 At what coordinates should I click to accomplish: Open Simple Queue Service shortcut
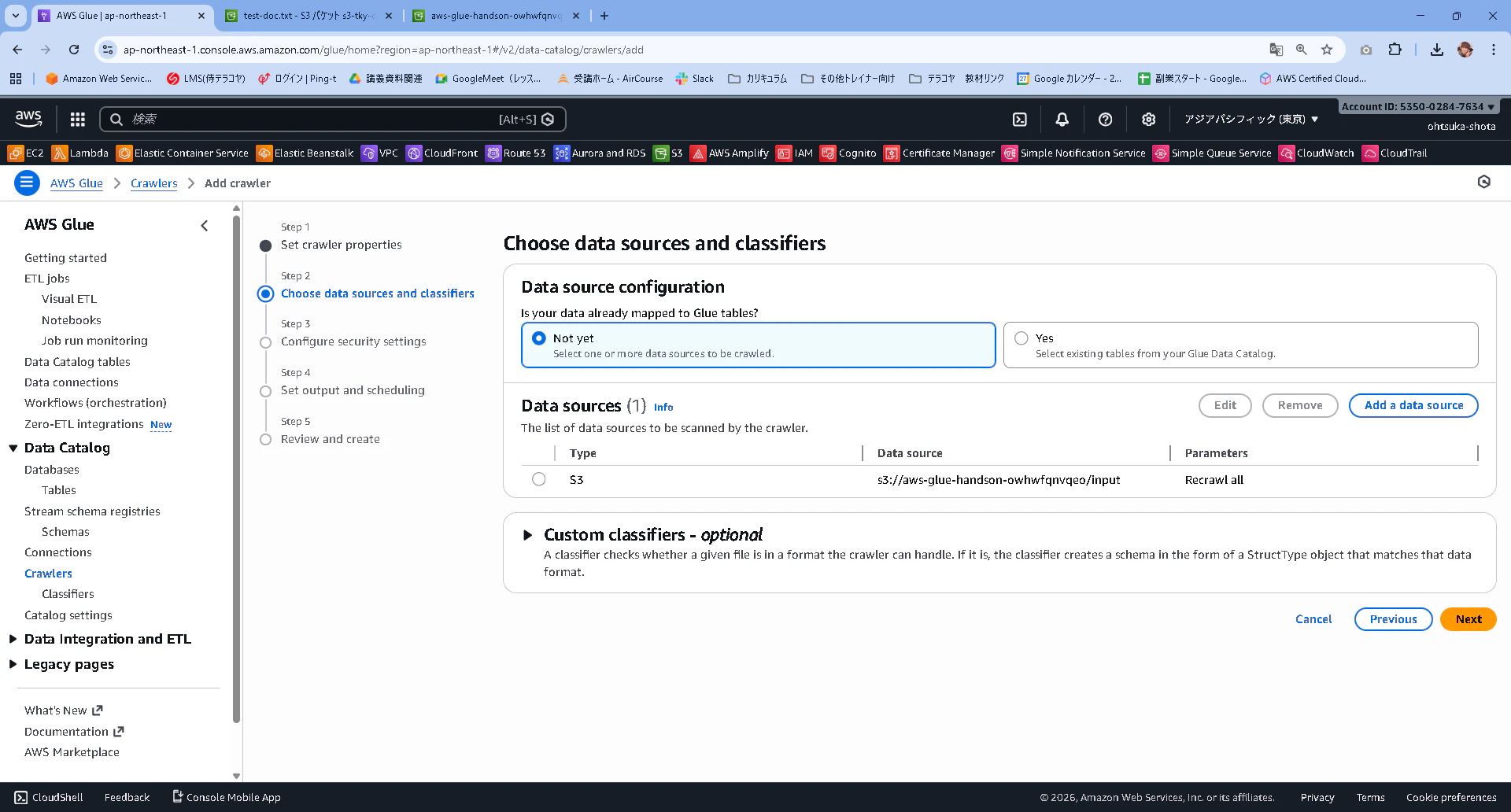[x=1212, y=153]
